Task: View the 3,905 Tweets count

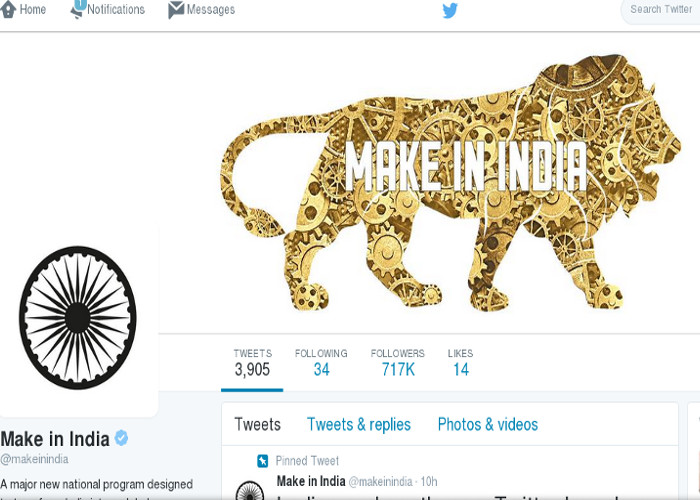Action: point(252,362)
